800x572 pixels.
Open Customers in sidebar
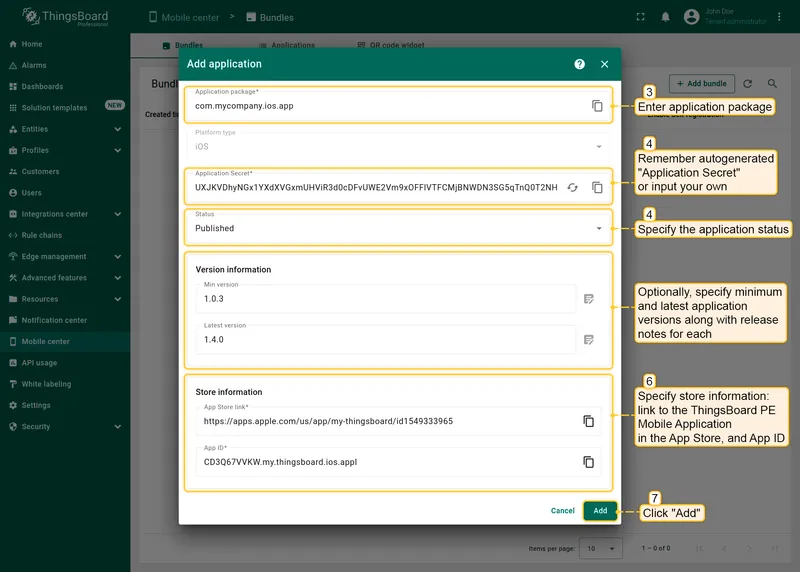[65, 171]
